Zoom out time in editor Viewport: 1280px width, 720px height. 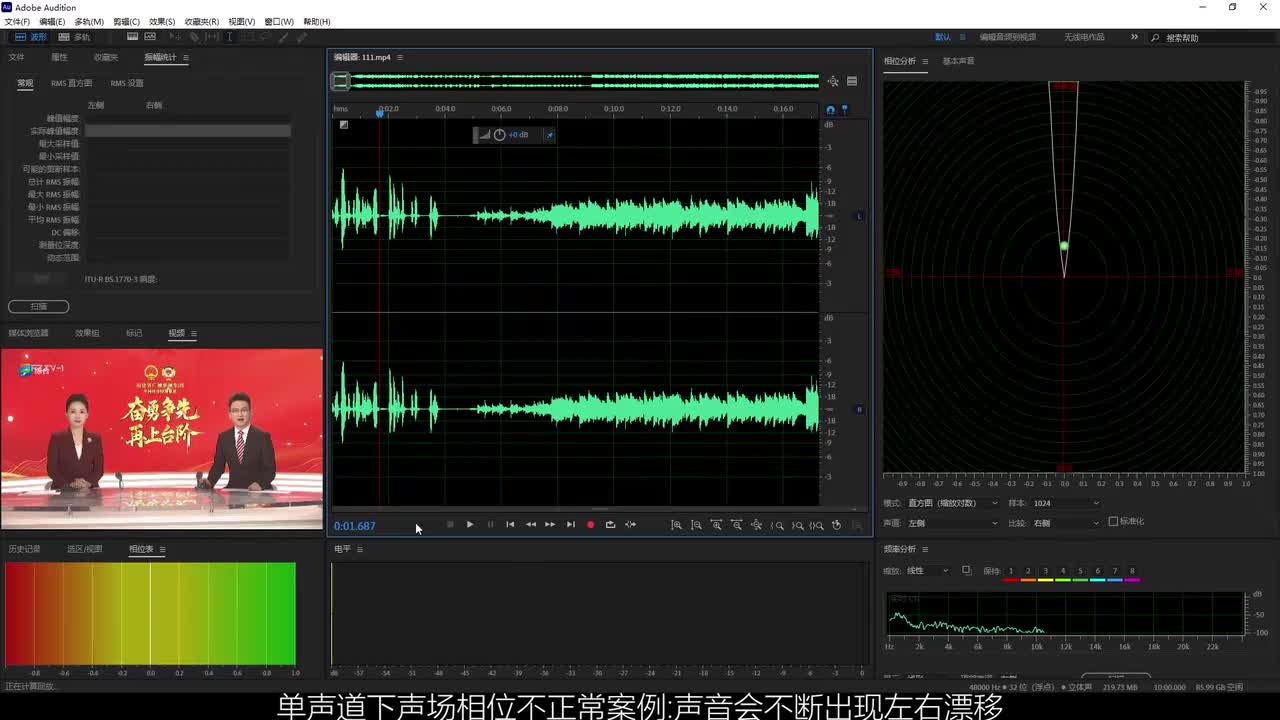pos(736,525)
